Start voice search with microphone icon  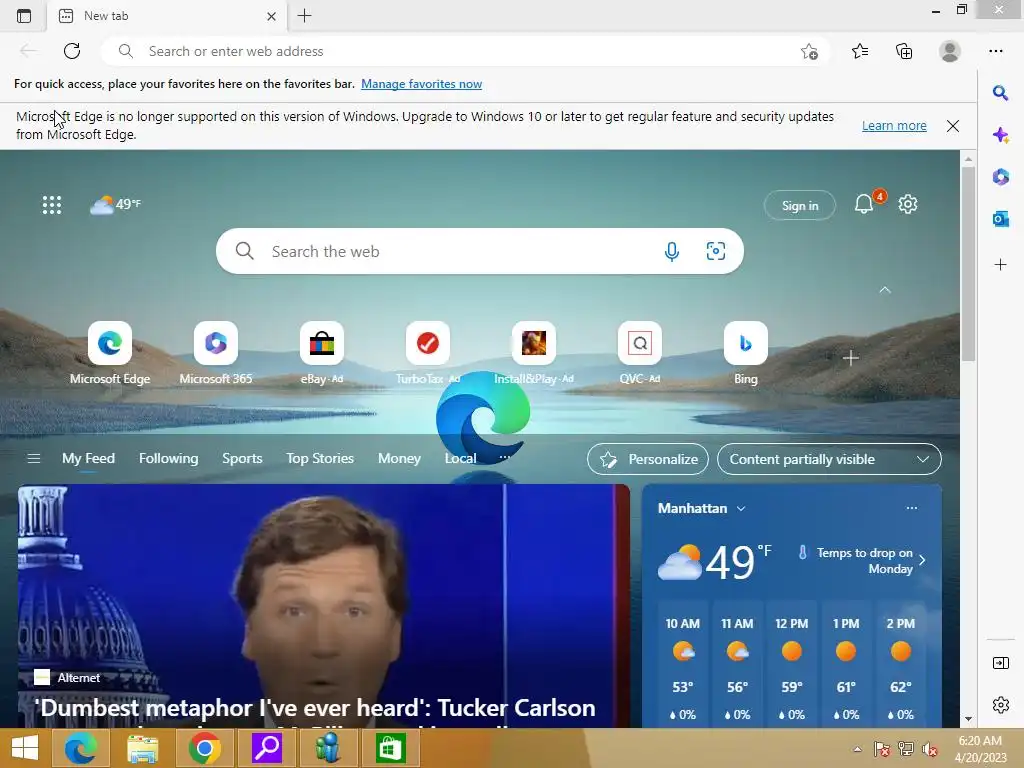(x=671, y=251)
